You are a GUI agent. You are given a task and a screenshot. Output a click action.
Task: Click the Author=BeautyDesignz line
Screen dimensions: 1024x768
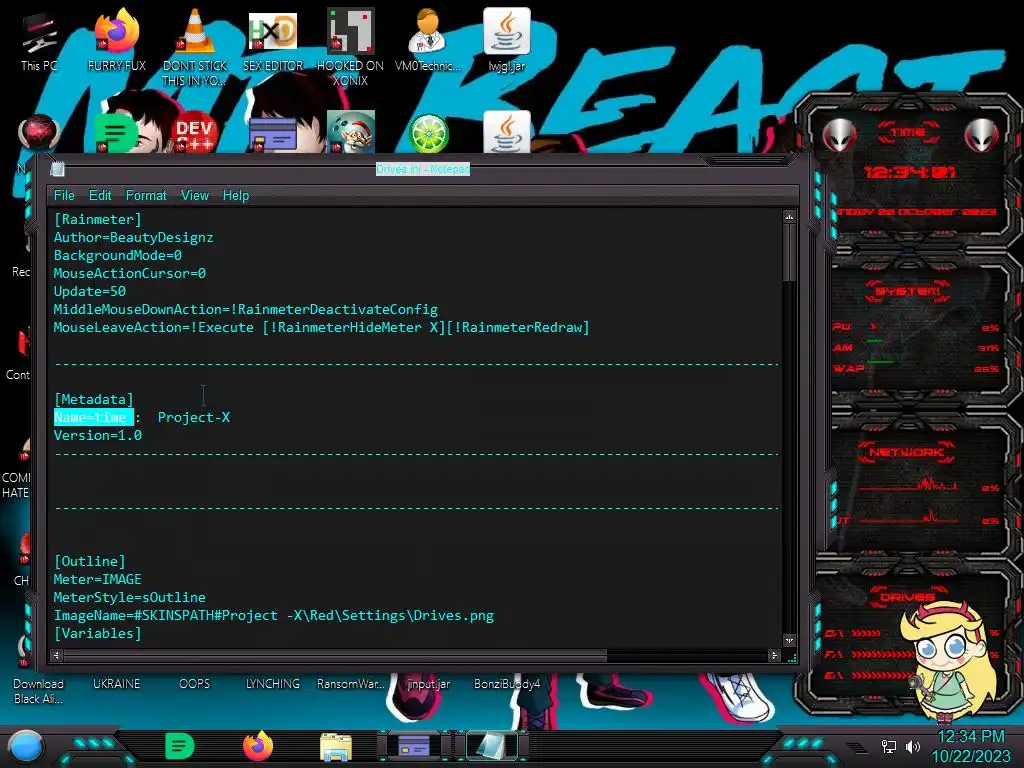134,238
